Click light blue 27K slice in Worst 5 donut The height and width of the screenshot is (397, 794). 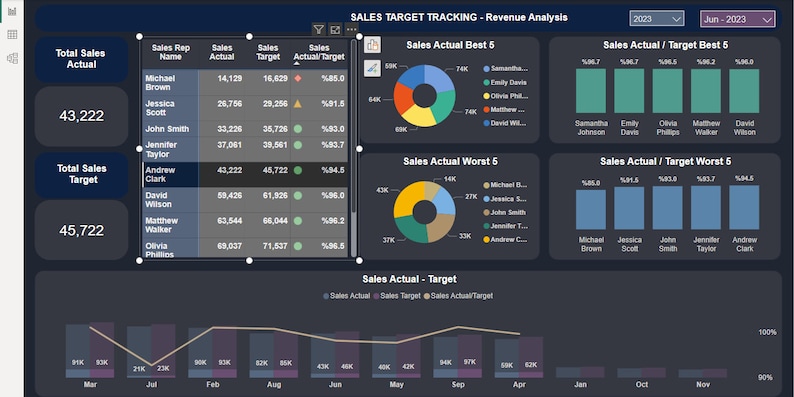(x=445, y=201)
